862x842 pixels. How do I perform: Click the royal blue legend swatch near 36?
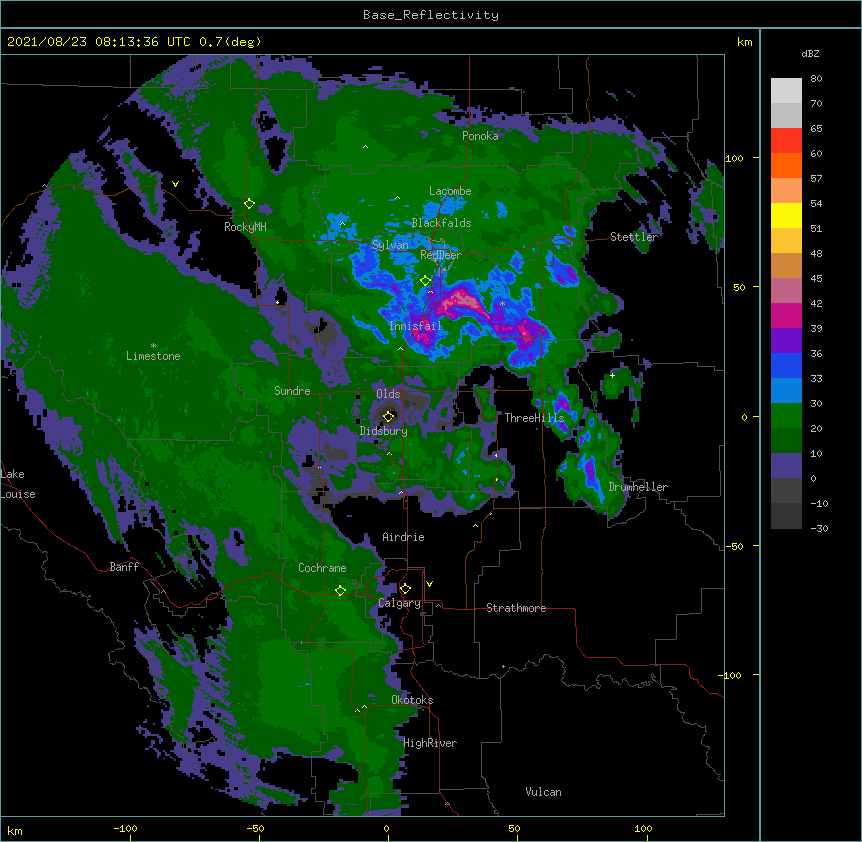[x=786, y=365]
